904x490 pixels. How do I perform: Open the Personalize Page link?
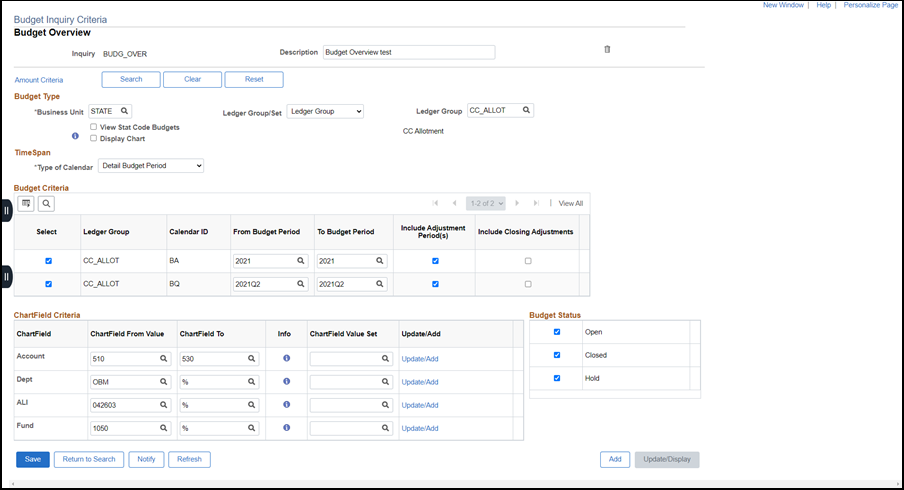[x=871, y=5]
